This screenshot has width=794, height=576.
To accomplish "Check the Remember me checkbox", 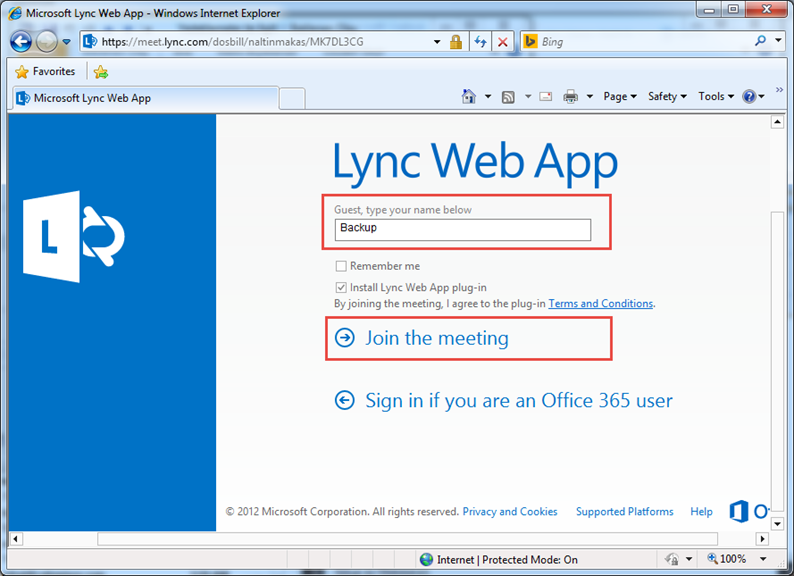I will point(341,266).
